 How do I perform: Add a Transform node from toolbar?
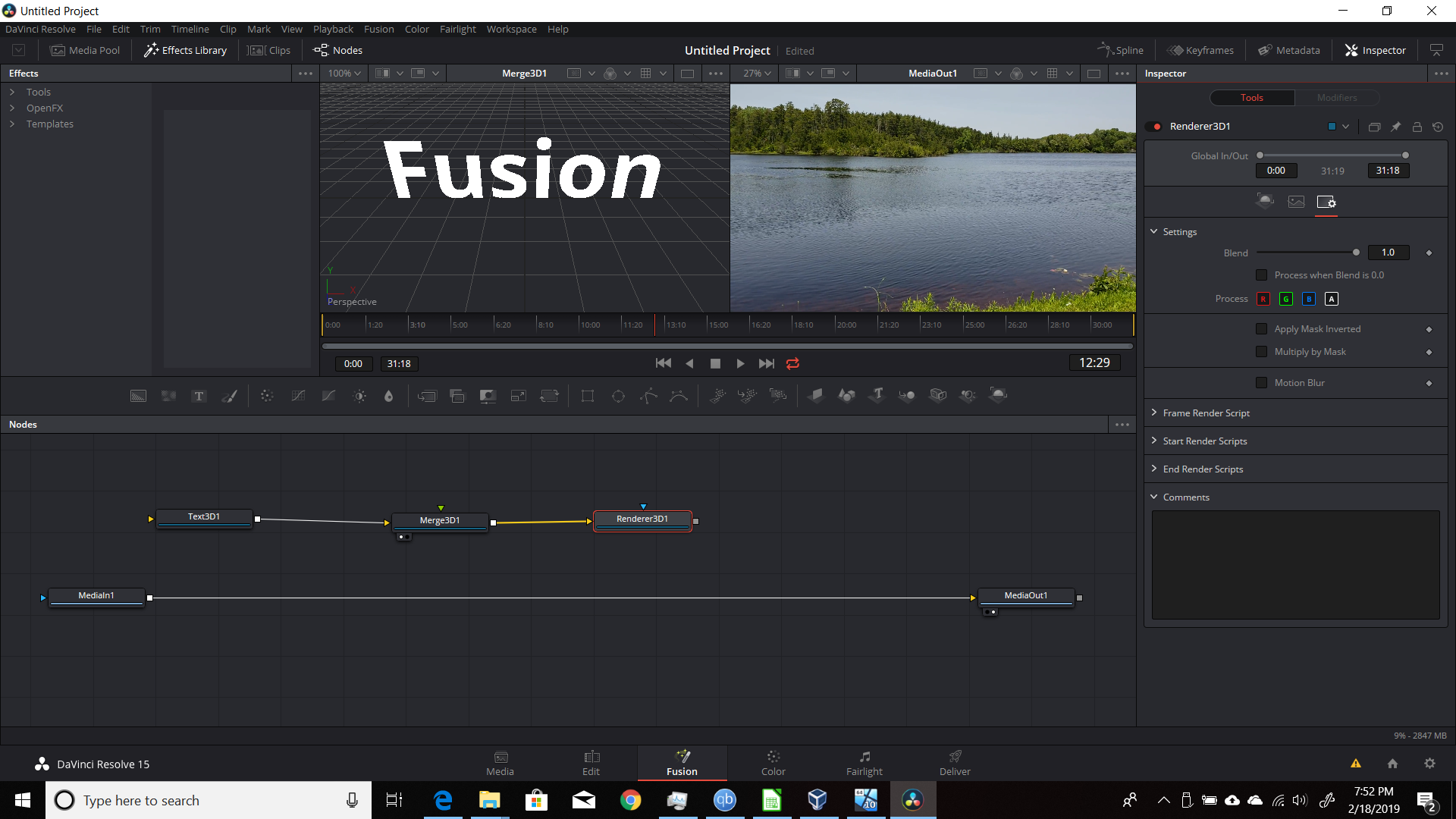point(549,396)
